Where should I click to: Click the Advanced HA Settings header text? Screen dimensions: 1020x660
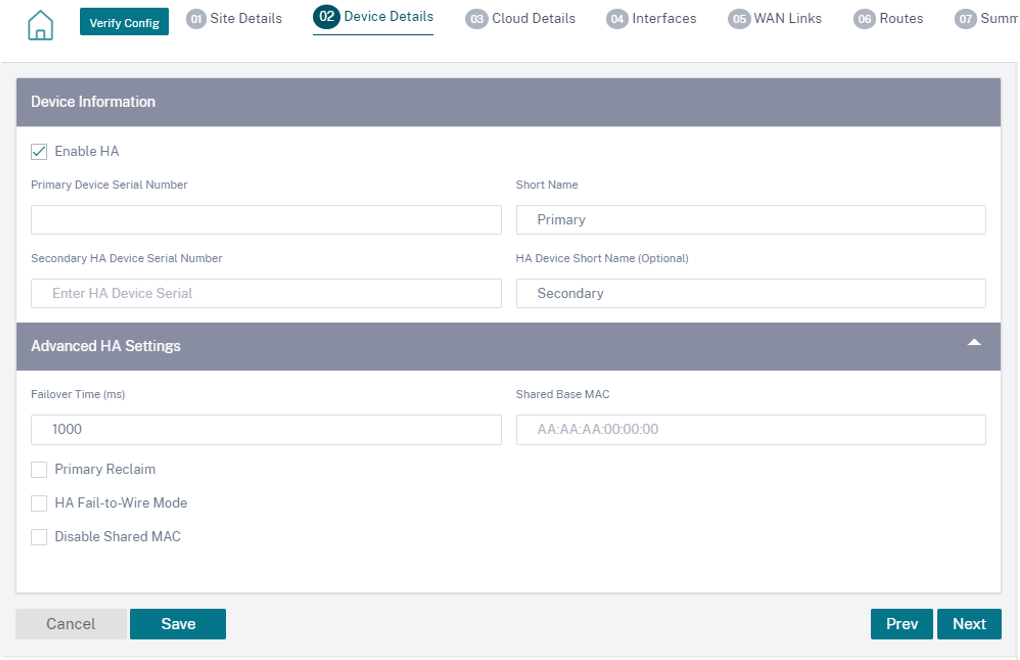[x=106, y=346]
